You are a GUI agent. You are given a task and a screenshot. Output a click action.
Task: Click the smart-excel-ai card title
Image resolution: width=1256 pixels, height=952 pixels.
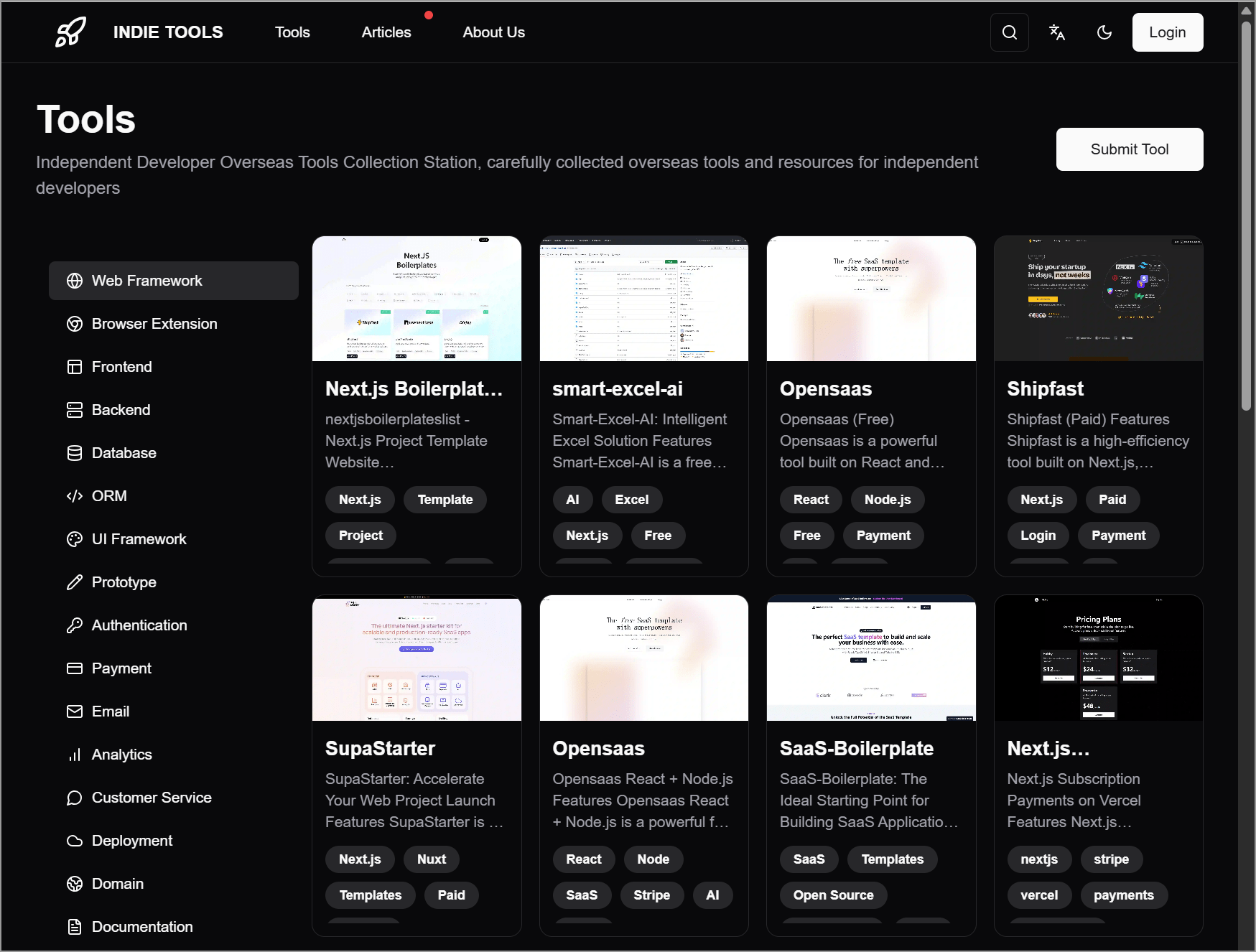618,389
